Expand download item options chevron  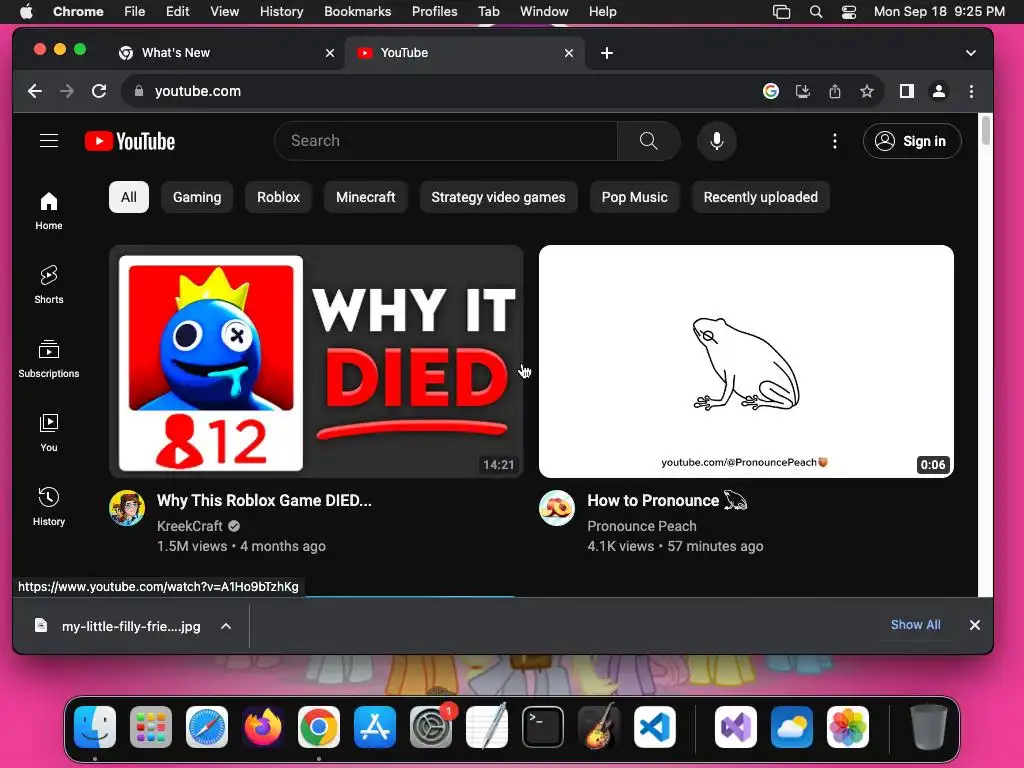point(226,626)
